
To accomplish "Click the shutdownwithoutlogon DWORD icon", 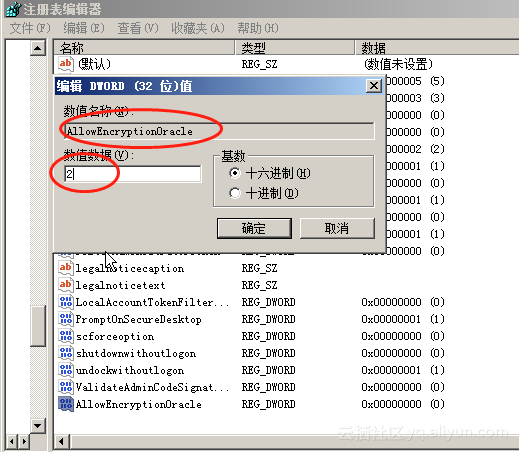I will (65, 353).
